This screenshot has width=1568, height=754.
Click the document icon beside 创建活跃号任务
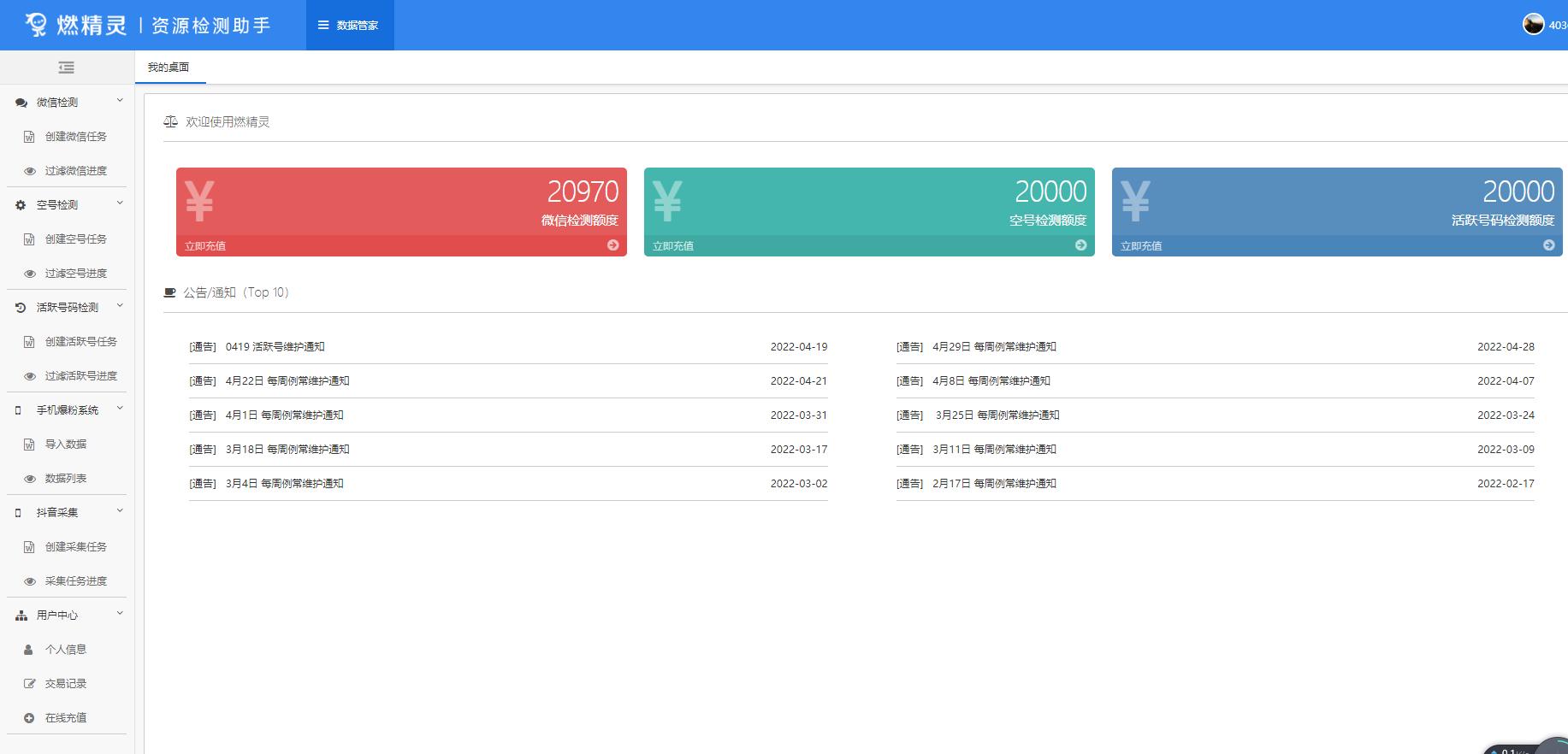pos(29,342)
